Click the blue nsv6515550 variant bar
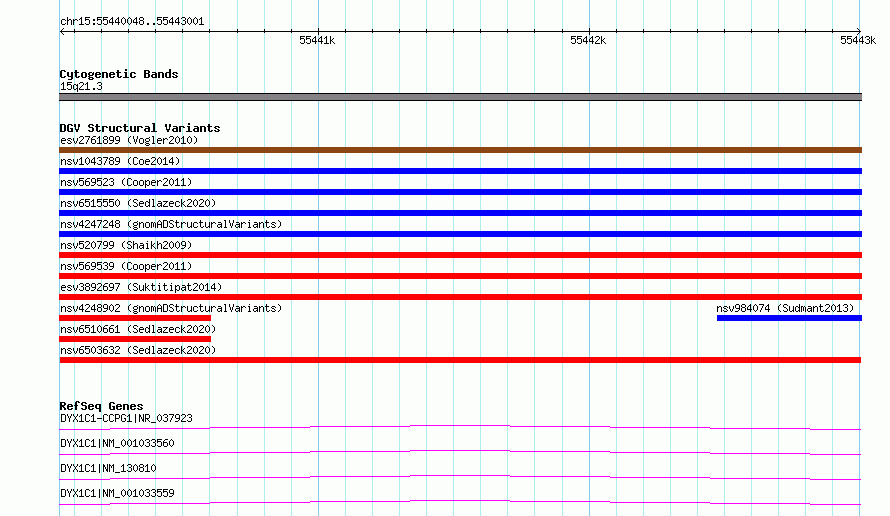Viewport: 890px width, 516px height. pyautogui.click(x=460, y=213)
